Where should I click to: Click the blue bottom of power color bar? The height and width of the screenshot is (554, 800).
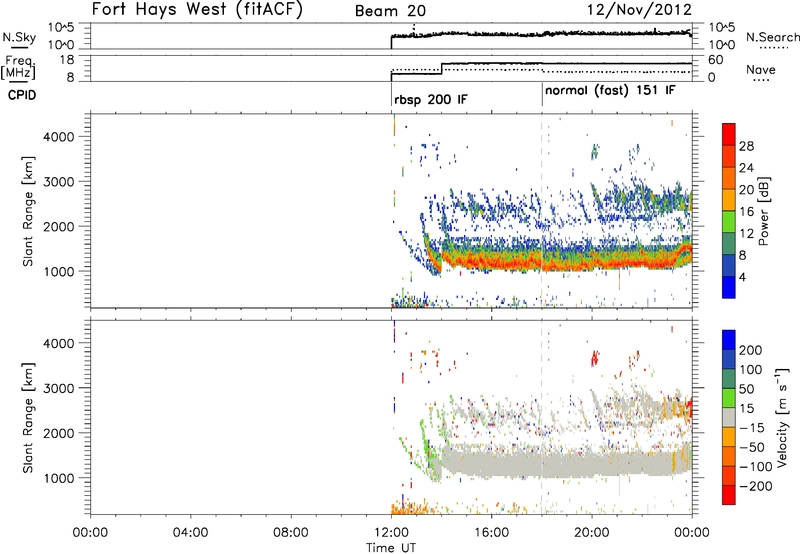tap(729, 287)
